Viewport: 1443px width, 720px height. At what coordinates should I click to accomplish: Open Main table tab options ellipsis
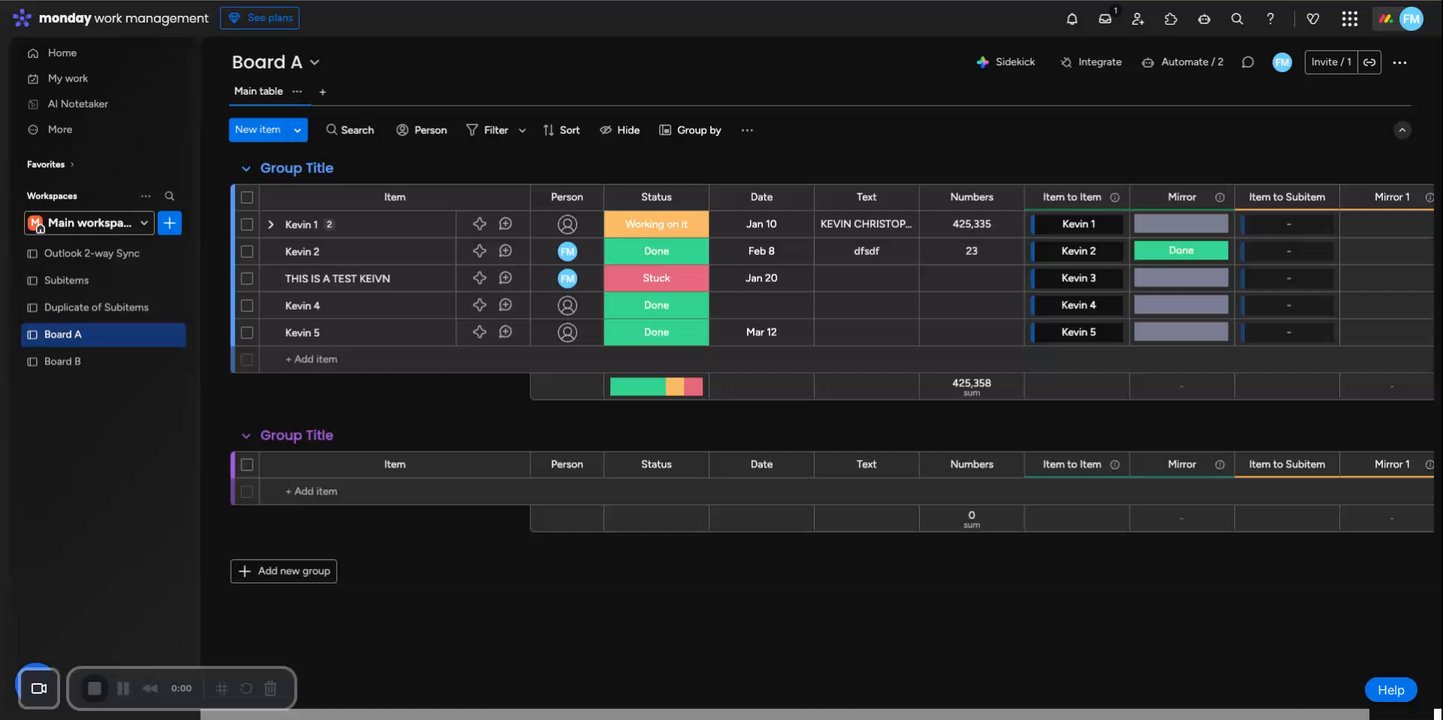point(297,91)
